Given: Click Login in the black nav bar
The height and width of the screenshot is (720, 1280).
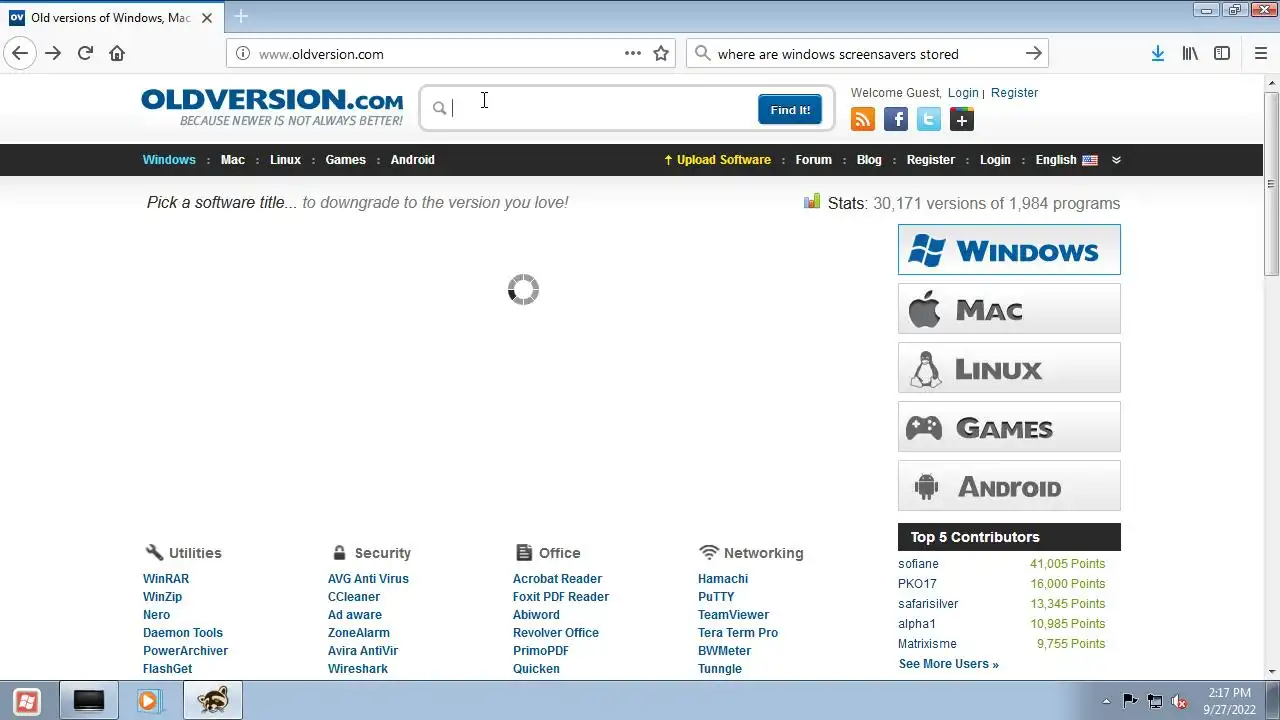Looking at the screenshot, I should pos(995,160).
